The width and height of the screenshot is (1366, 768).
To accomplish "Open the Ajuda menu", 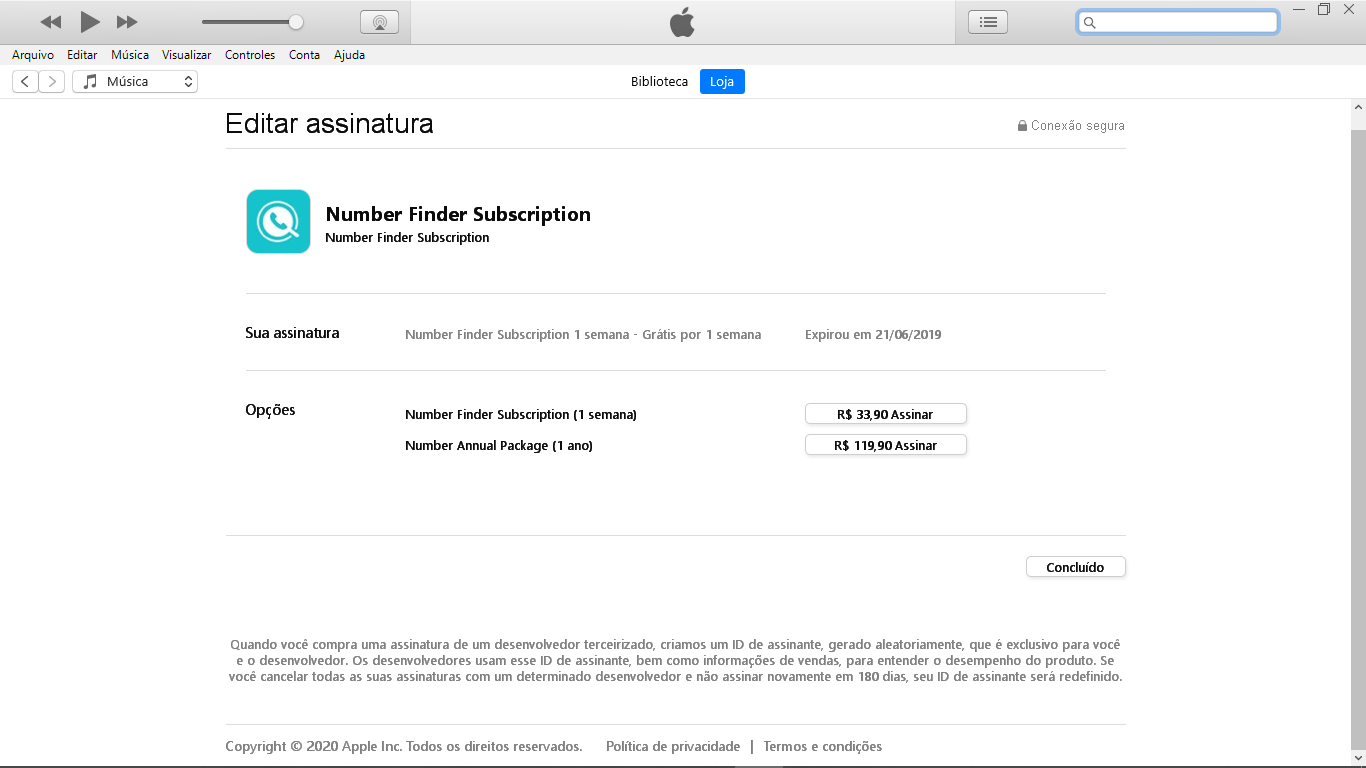I will click(x=349, y=55).
